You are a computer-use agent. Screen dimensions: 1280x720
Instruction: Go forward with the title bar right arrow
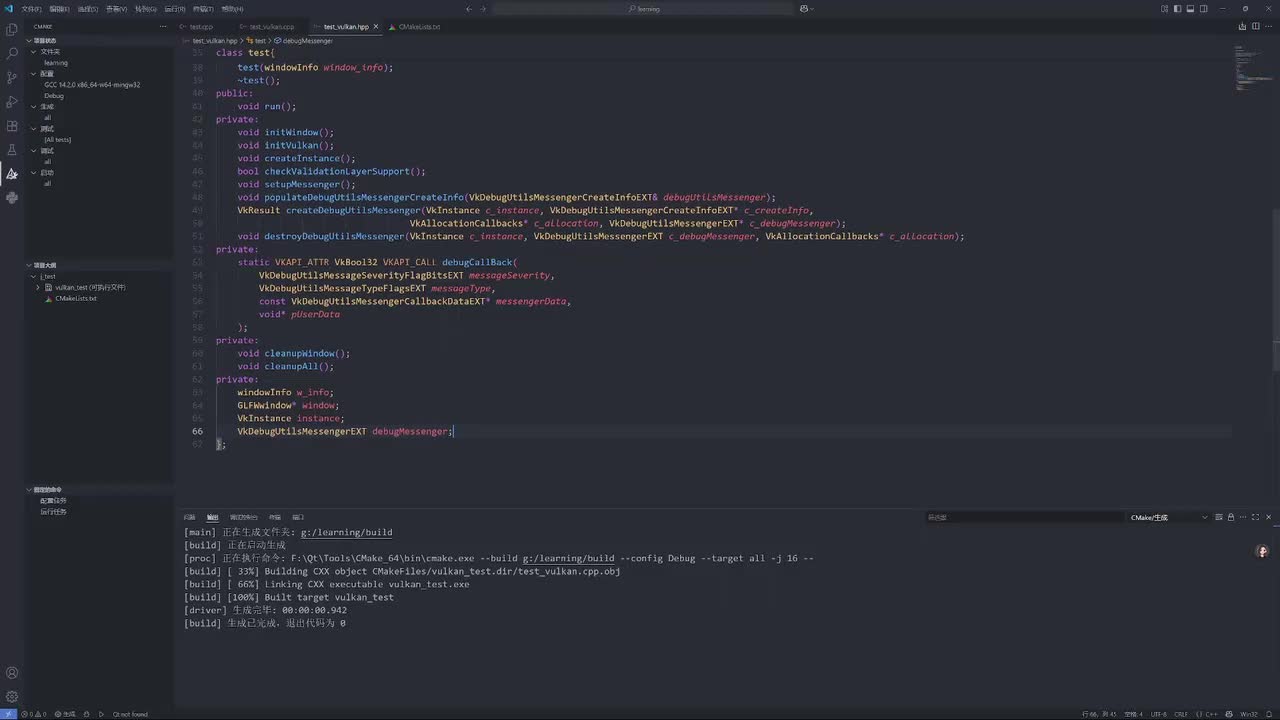[x=482, y=9]
